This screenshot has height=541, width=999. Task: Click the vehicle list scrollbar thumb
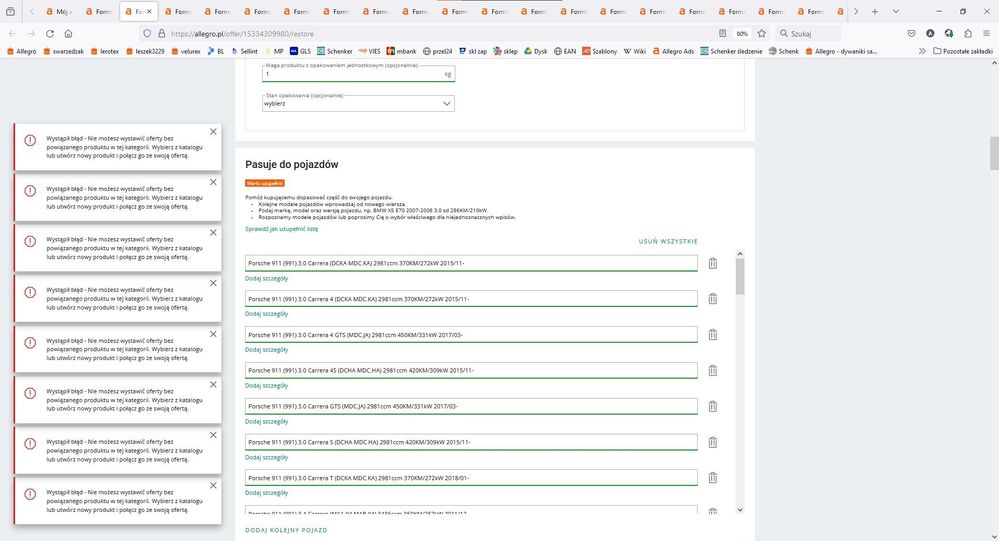740,275
